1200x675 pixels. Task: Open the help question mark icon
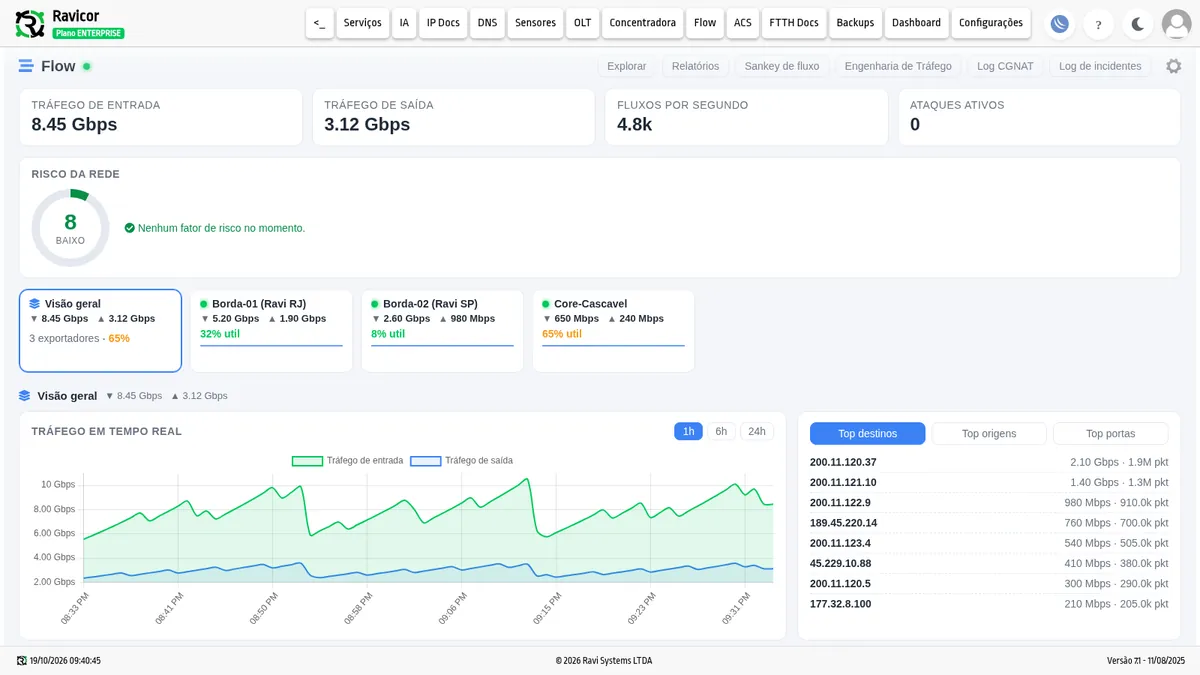tap(1098, 24)
